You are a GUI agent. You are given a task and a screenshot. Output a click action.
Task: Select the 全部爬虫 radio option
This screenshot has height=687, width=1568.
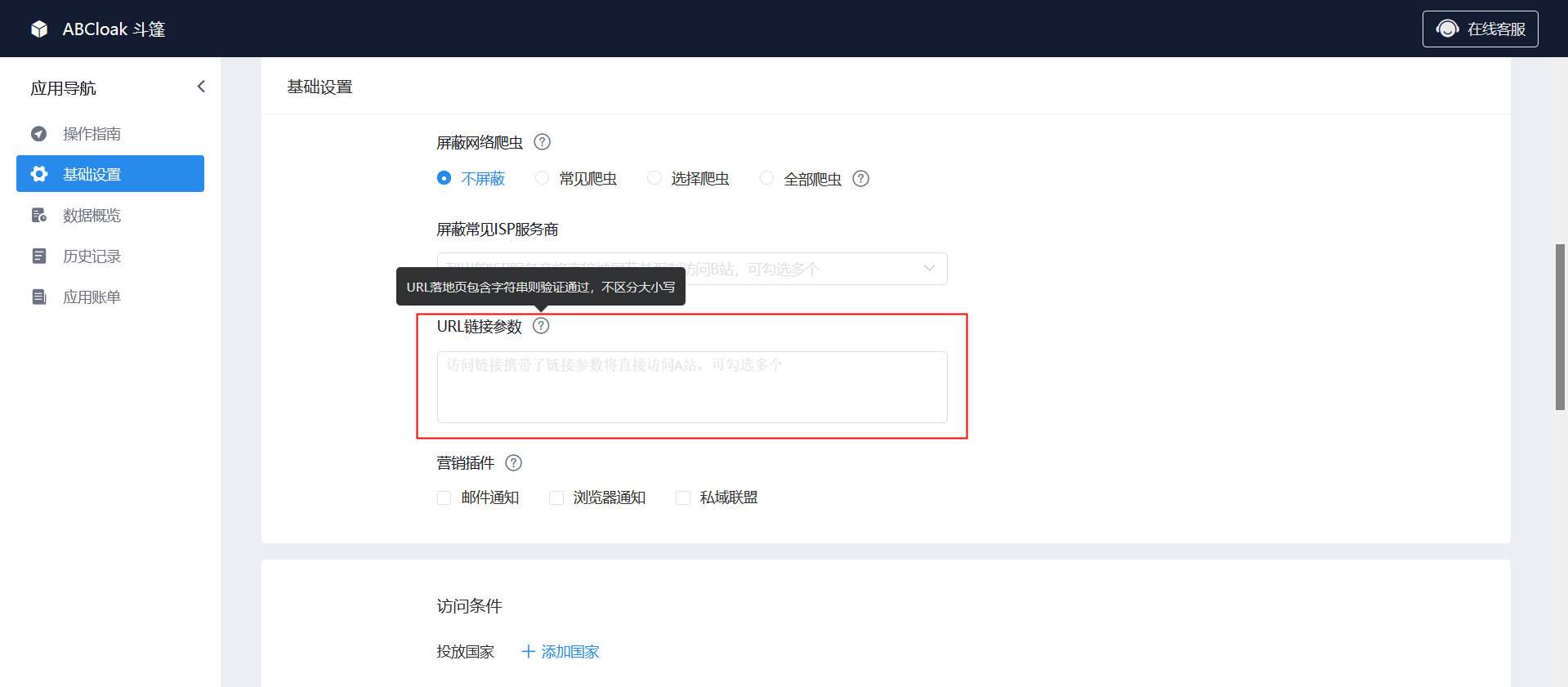pyautogui.click(x=766, y=178)
